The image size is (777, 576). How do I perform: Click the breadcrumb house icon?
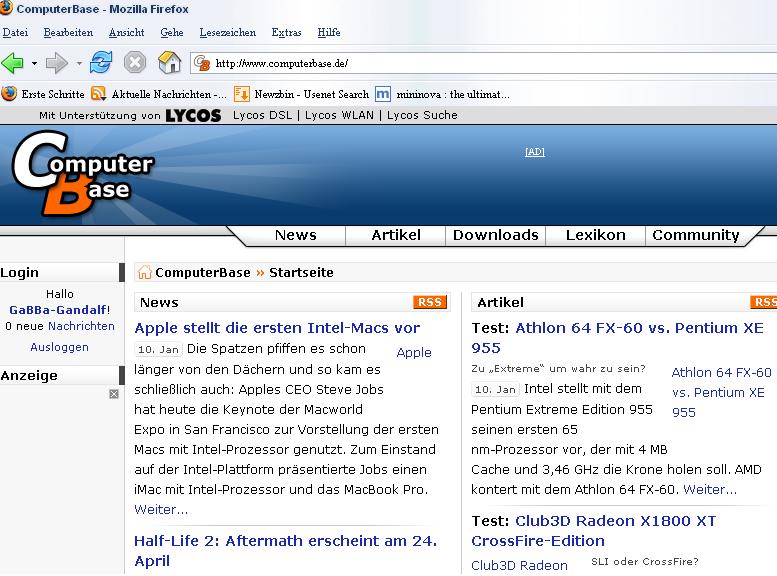pyautogui.click(x=144, y=272)
